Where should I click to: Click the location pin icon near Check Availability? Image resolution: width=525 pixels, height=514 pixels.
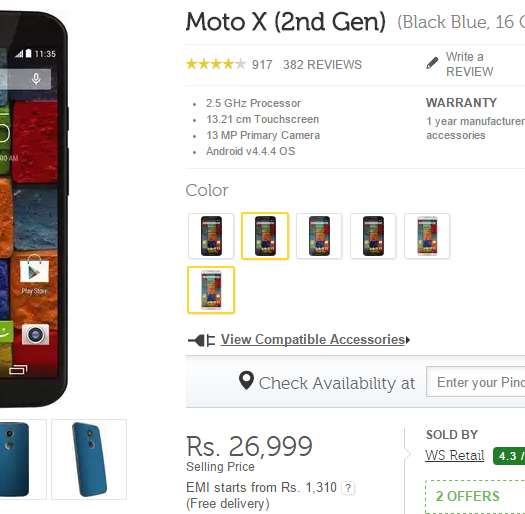246,381
